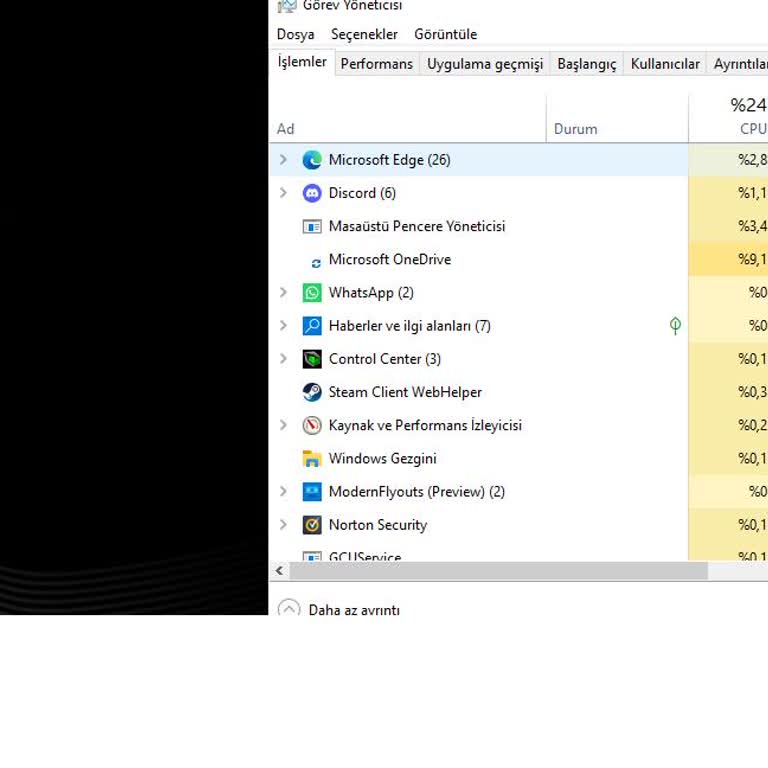Click the Microsoft Edge process icon
The height and width of the screenshot is (768, 768).
point(312,160)
